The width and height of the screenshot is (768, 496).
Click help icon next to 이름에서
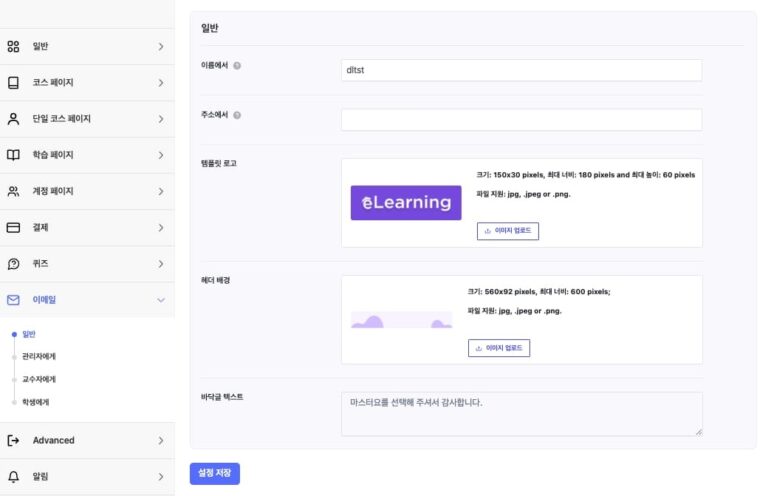coord(237,66)
